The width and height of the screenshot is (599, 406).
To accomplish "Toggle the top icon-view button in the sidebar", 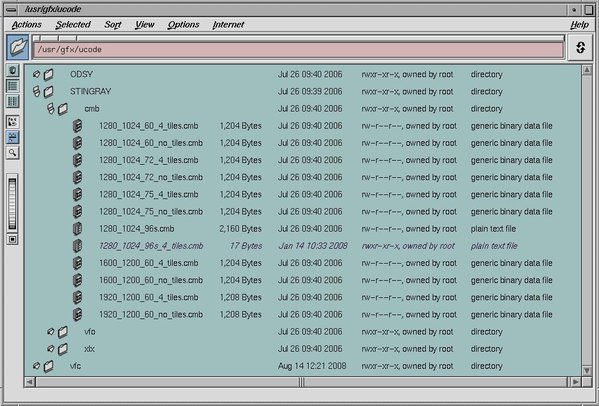I will (13, 71).
